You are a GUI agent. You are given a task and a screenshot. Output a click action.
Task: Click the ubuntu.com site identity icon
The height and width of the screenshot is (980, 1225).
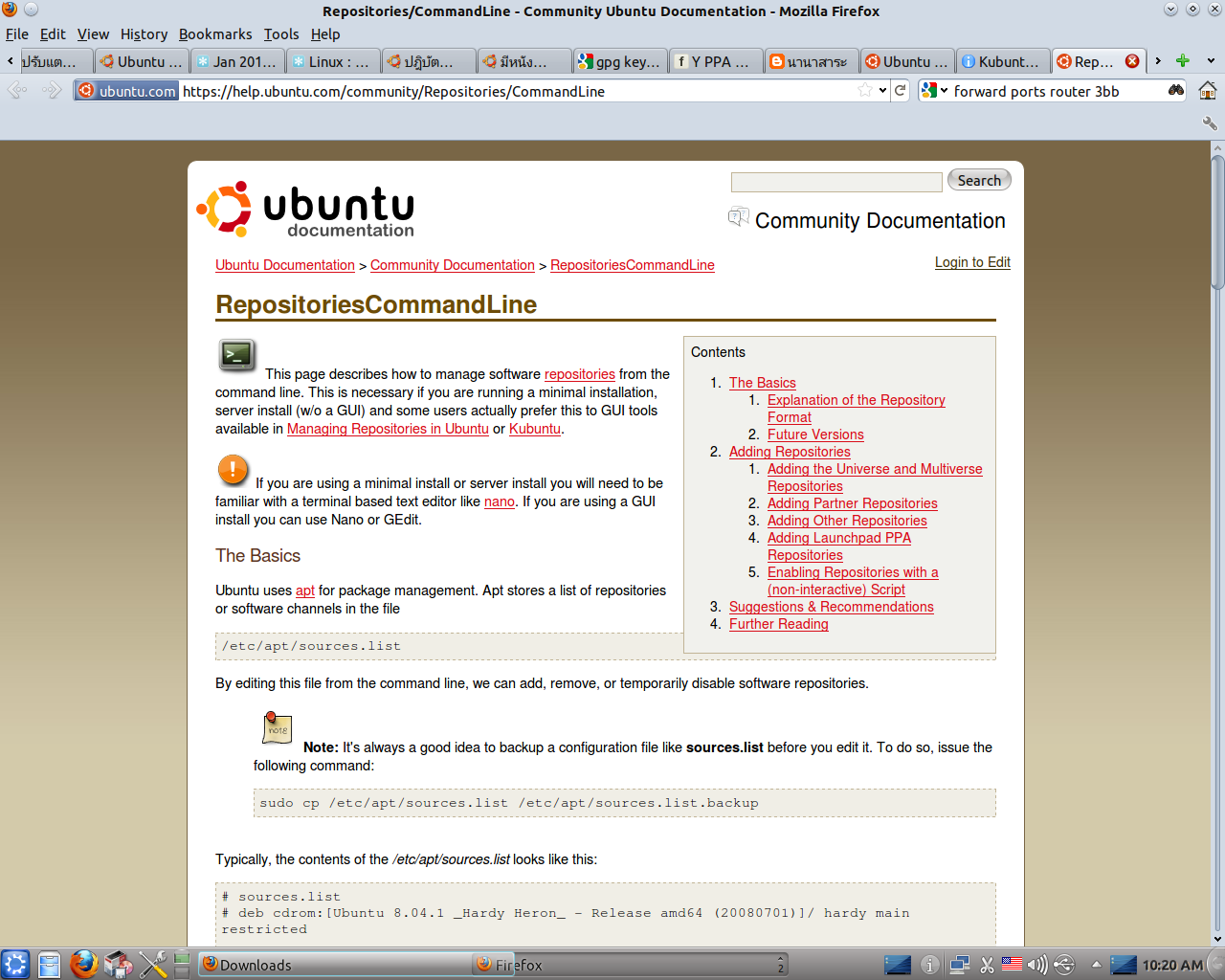(x=126, y=91)
